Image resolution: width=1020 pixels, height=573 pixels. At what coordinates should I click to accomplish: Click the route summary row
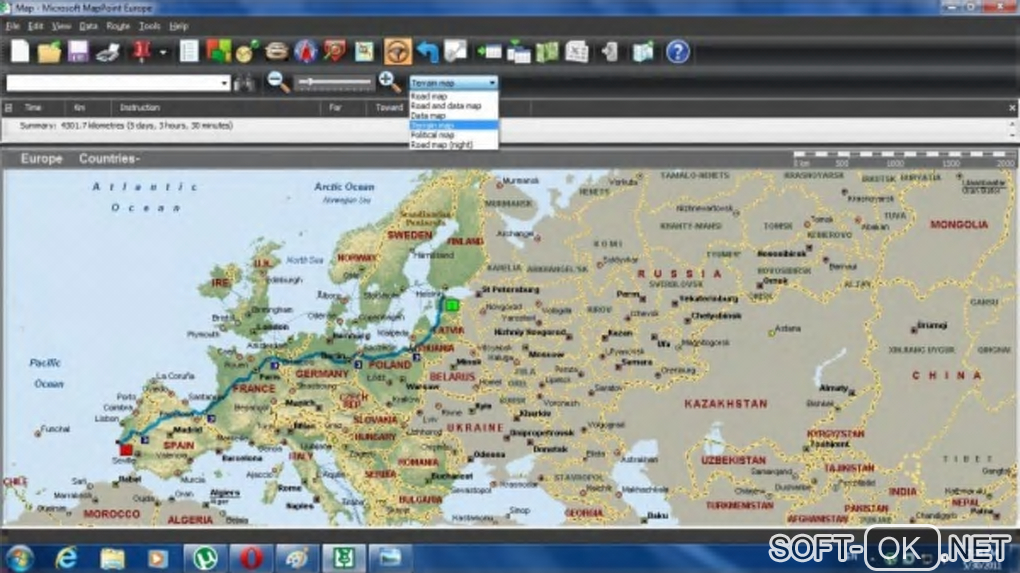pyautogui.click(x=507, y=126)
